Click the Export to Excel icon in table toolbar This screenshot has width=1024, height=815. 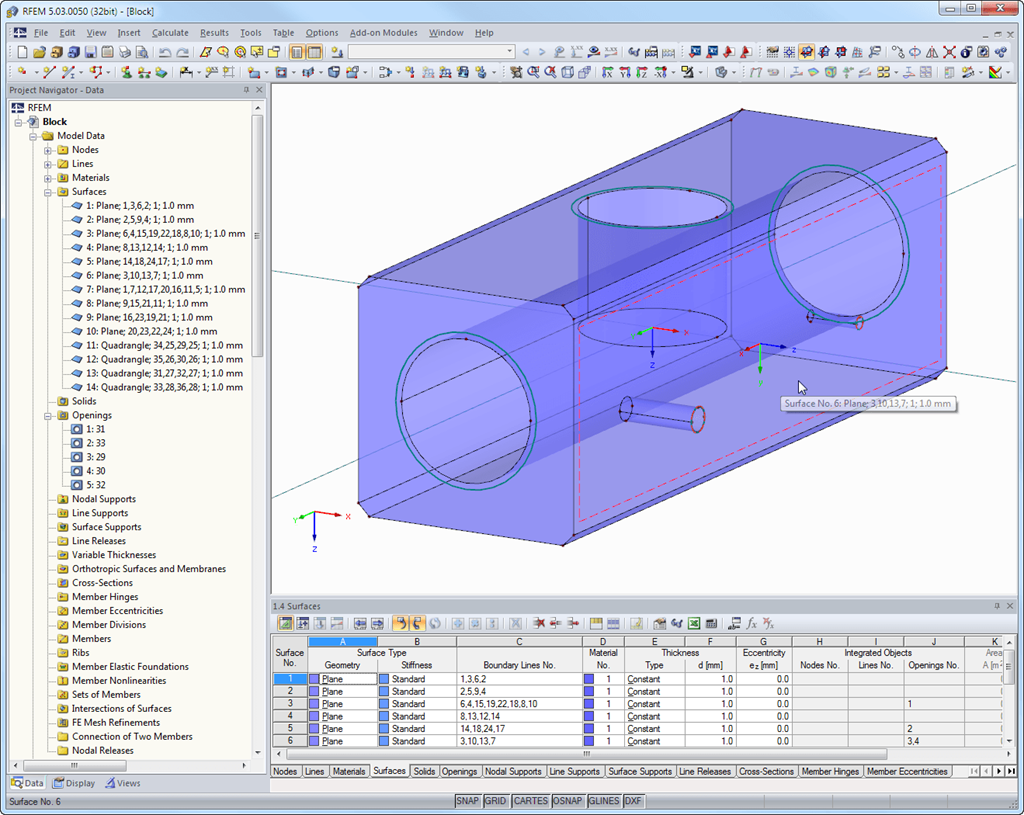[693, 623]
